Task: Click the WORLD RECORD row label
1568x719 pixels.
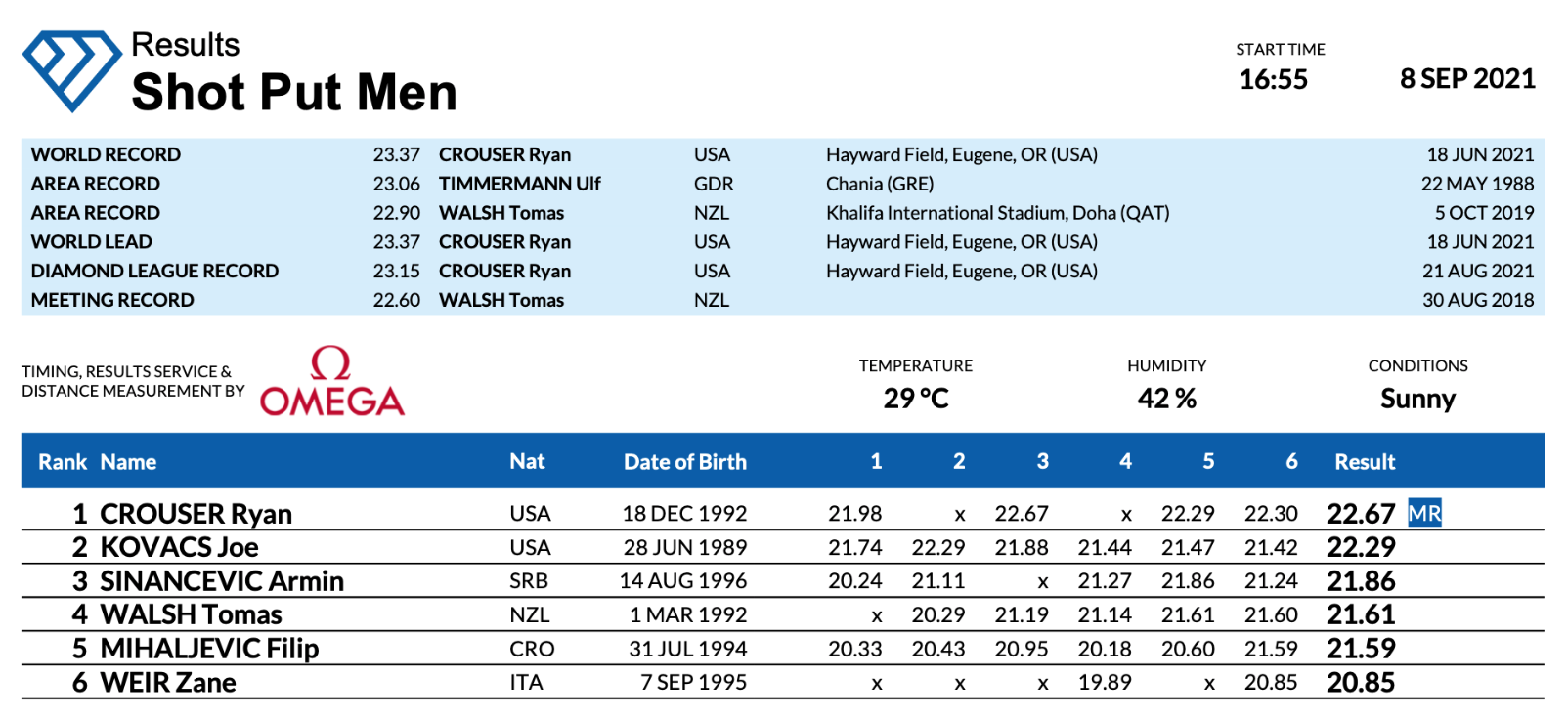Action: coord(106,154)
